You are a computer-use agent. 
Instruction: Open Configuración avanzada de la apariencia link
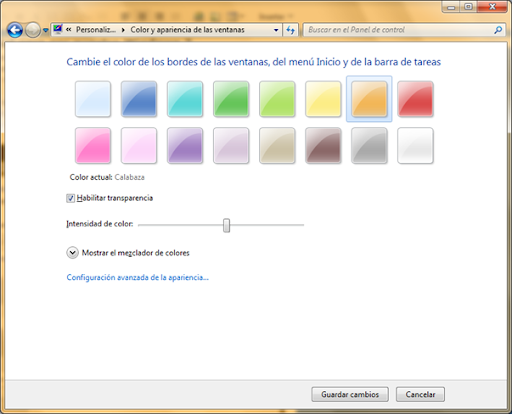(138, 277)
